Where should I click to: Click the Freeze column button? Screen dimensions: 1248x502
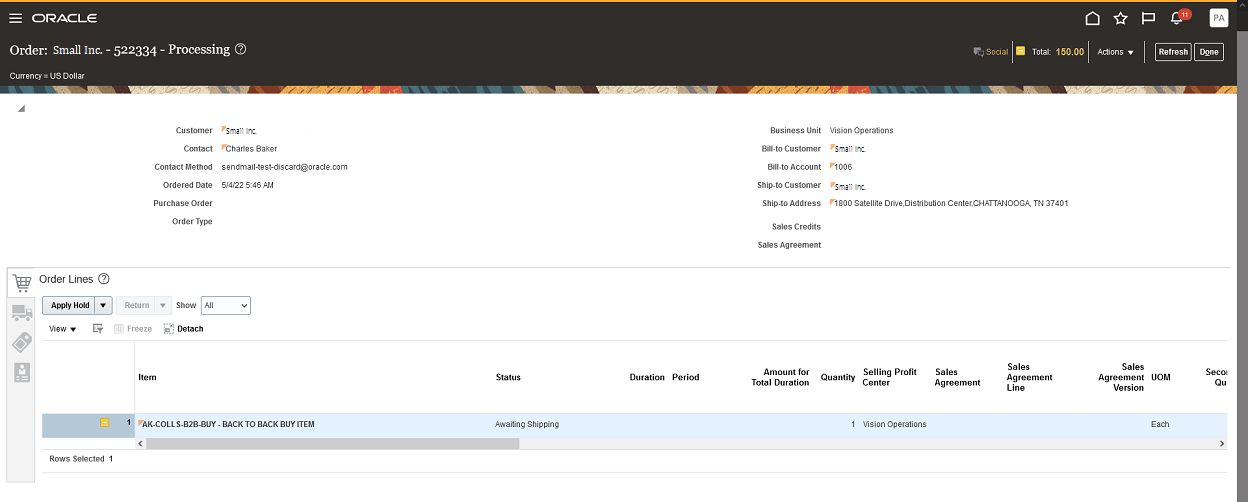(x=133, y=328)
